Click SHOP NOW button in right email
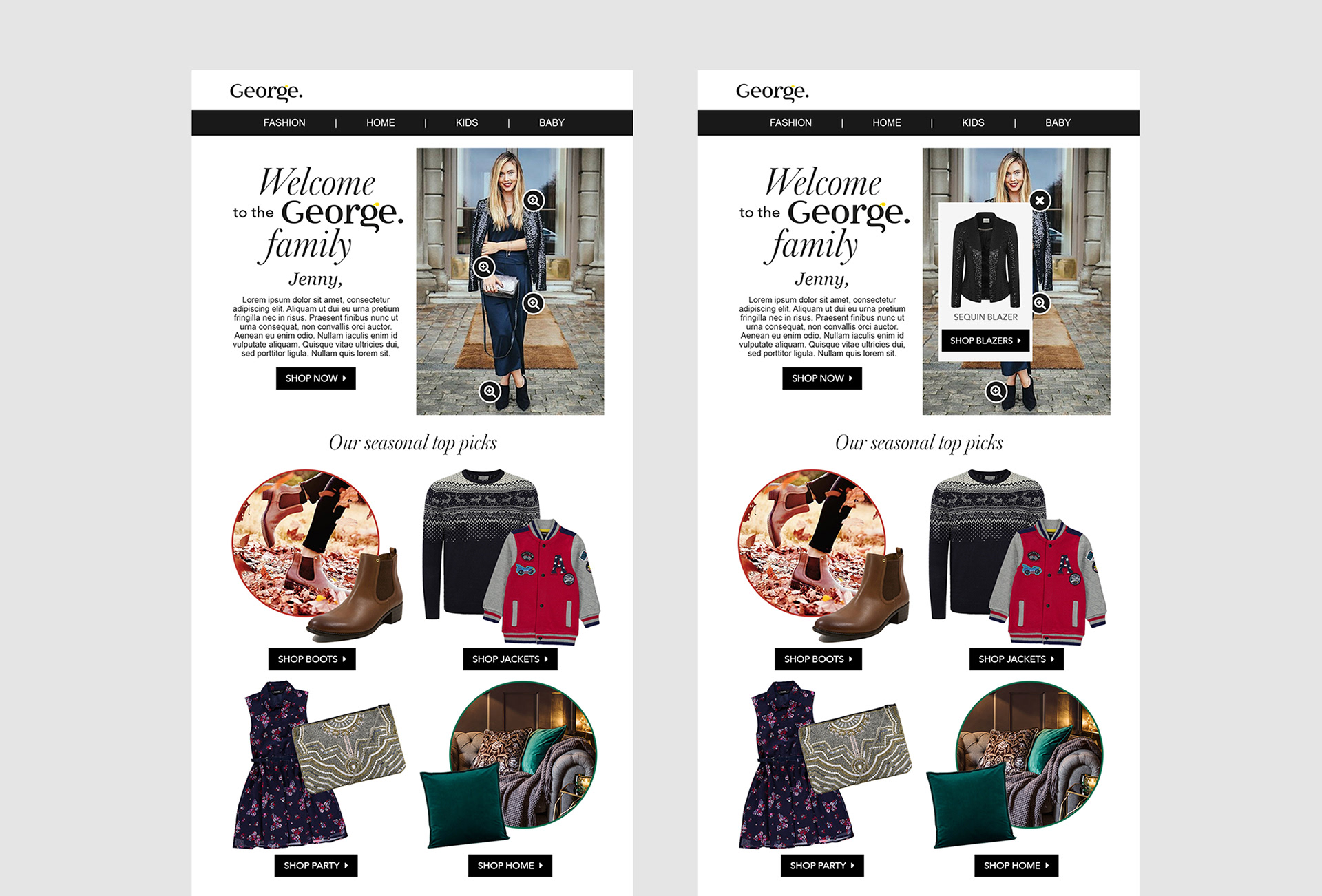1322x896 pixels. point(822,378)
